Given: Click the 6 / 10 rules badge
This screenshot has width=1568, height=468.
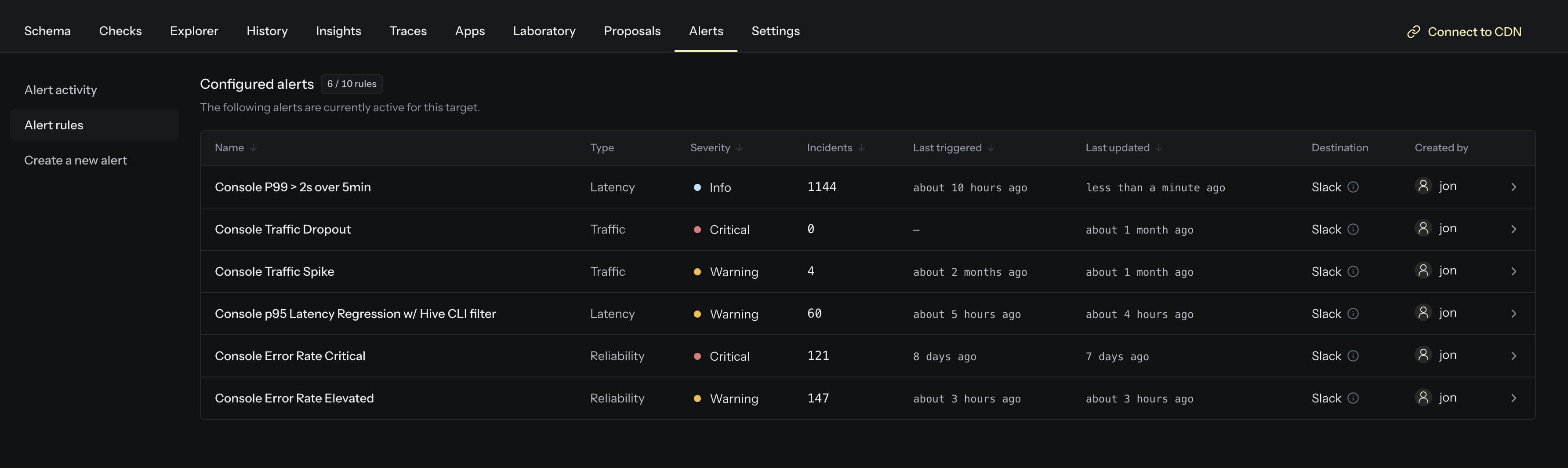Looking at the screenshot, I should (x=352, y=84).
